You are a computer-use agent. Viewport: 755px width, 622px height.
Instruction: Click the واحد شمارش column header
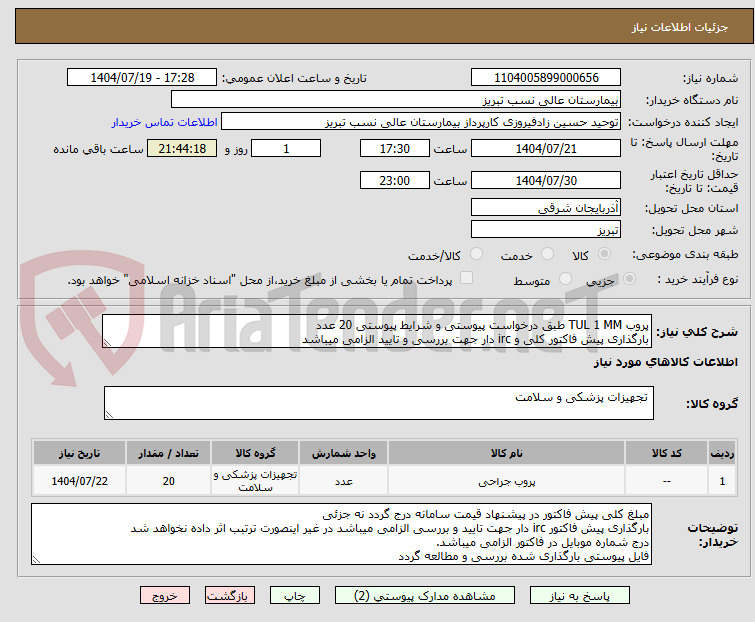343,453
